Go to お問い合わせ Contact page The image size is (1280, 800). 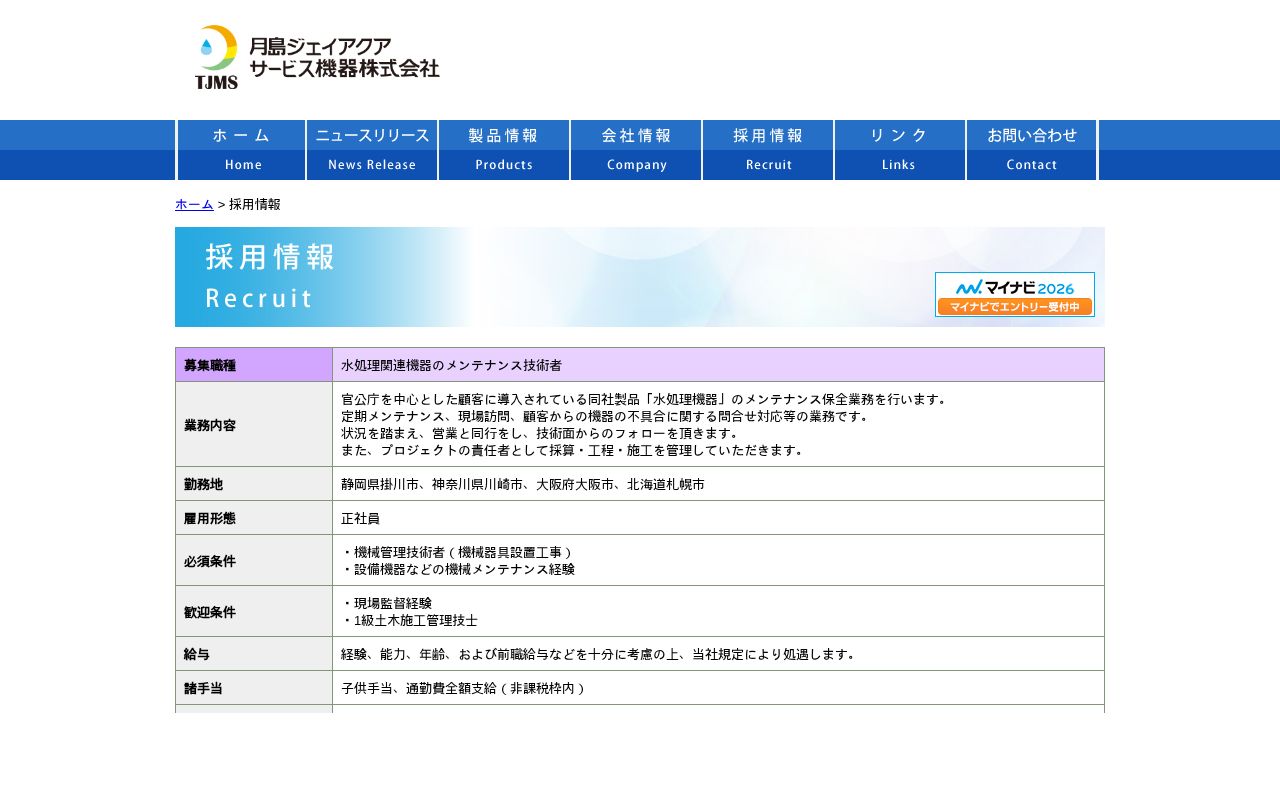coord(1032,150)
